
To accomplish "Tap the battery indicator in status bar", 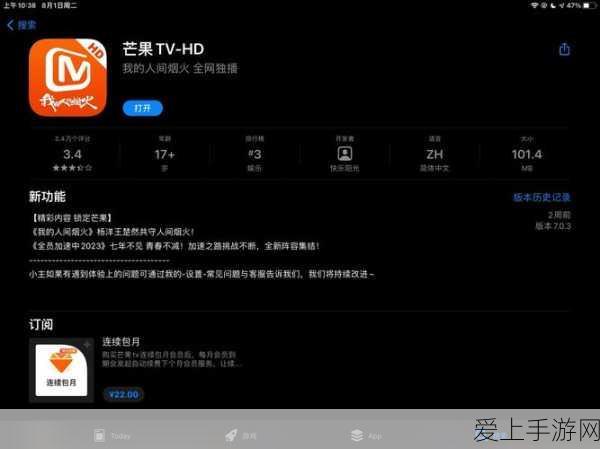I will pos(590,6).
